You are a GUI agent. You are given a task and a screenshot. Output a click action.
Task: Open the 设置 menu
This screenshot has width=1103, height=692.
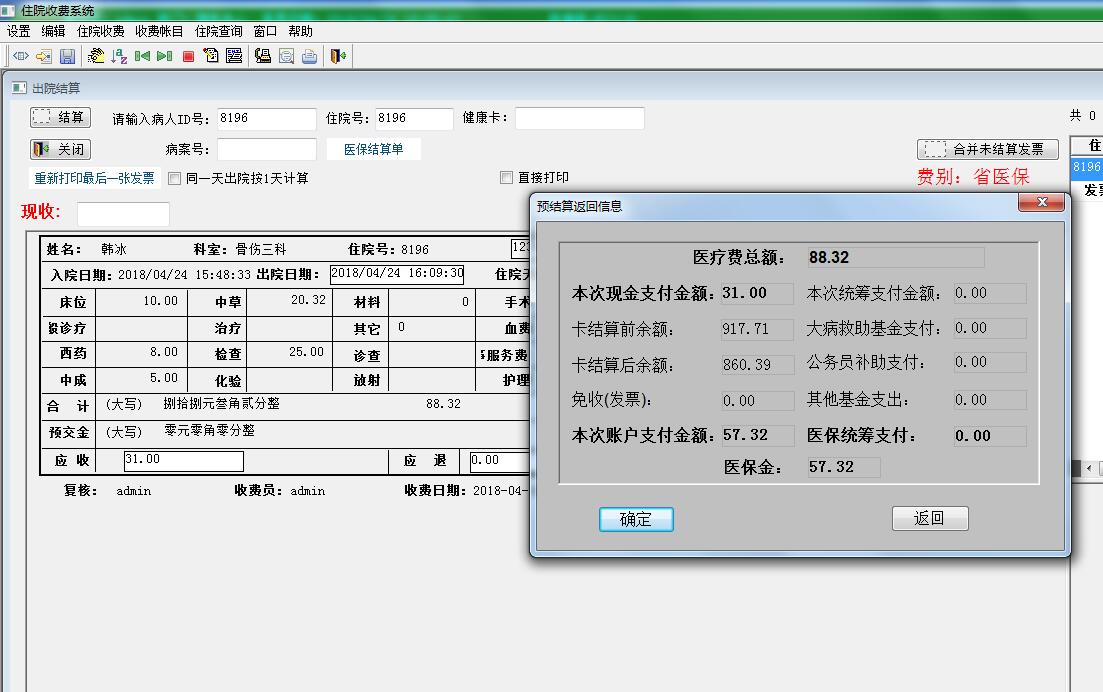[19, 31]
